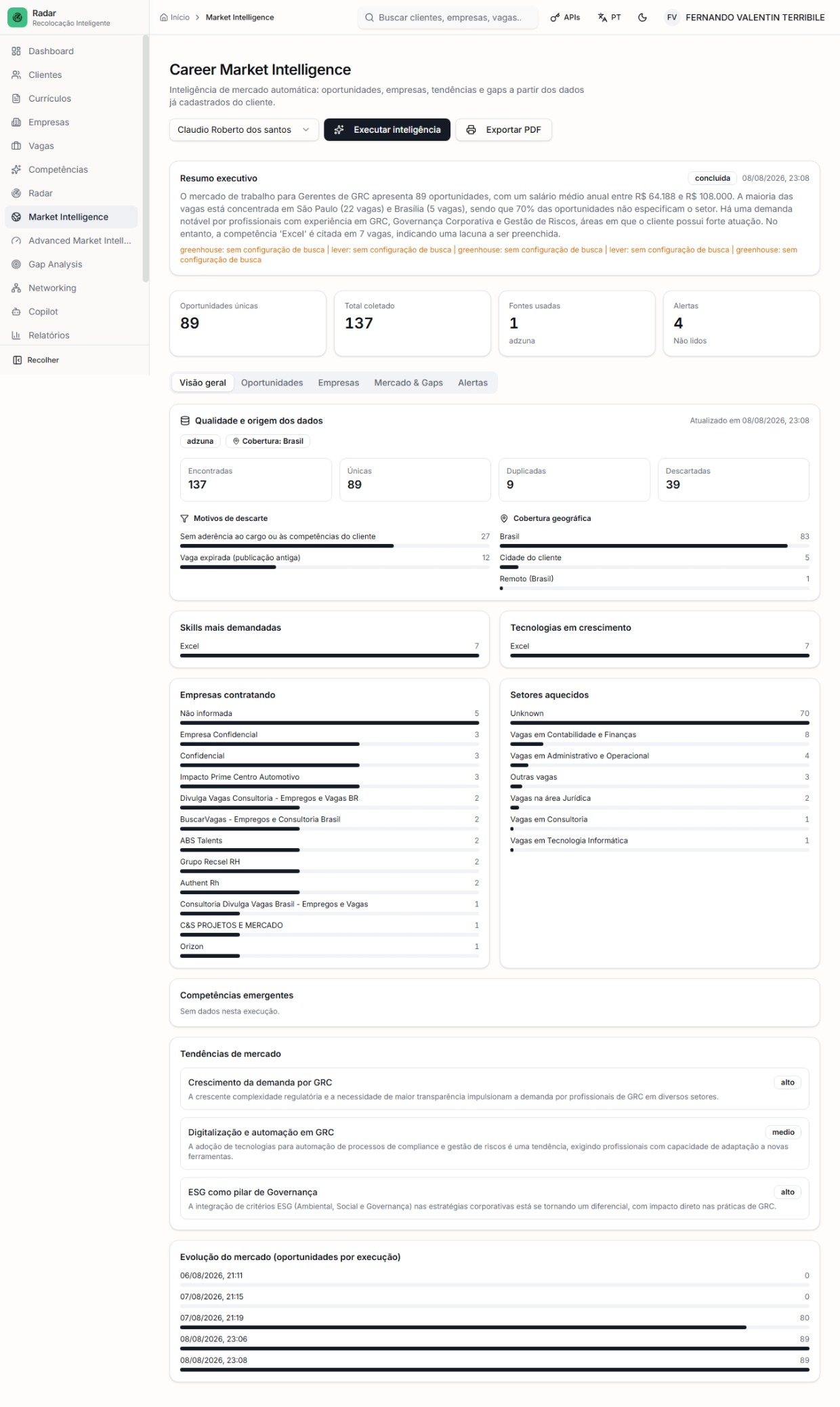This screenshot has height=1407, width=840.
Task: Go to Networking in the sidebar
Action: (x=71, y=288)
